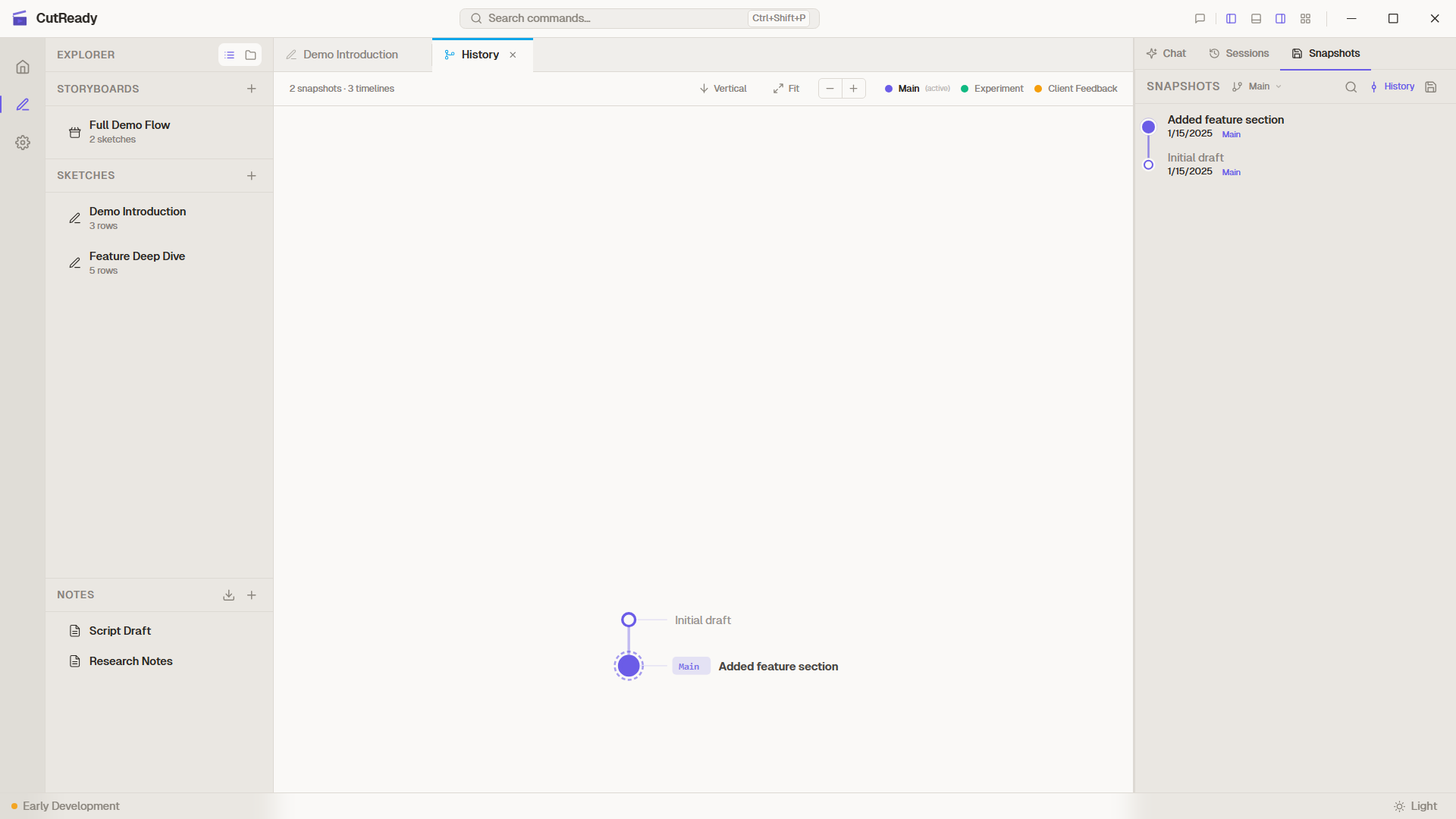The width and height of the screenshot is (1456, 819).
Task: Search snapshots with magnifier icon
Action: [1351, 86]
